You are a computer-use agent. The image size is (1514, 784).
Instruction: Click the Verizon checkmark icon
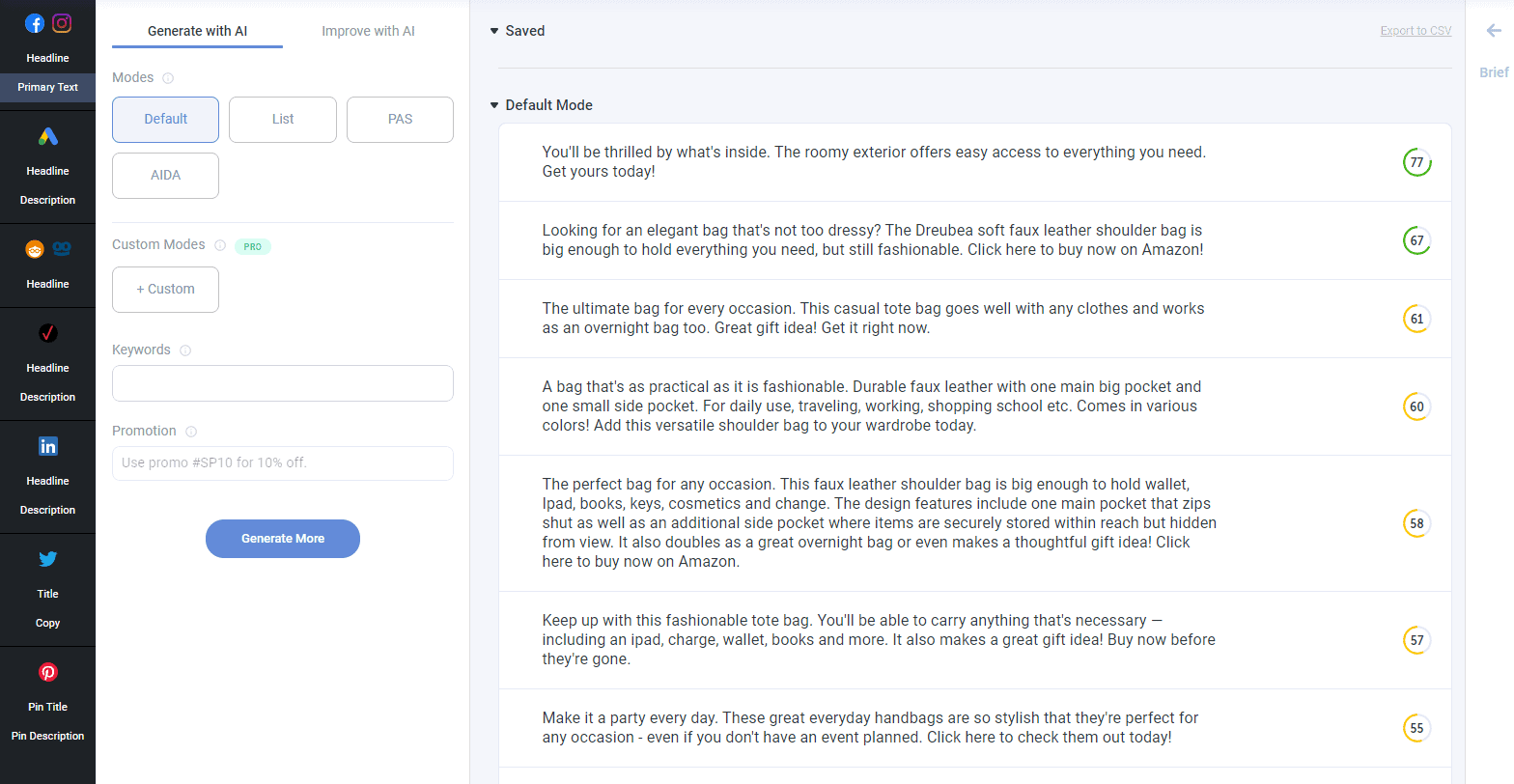(x=48, y=333)
